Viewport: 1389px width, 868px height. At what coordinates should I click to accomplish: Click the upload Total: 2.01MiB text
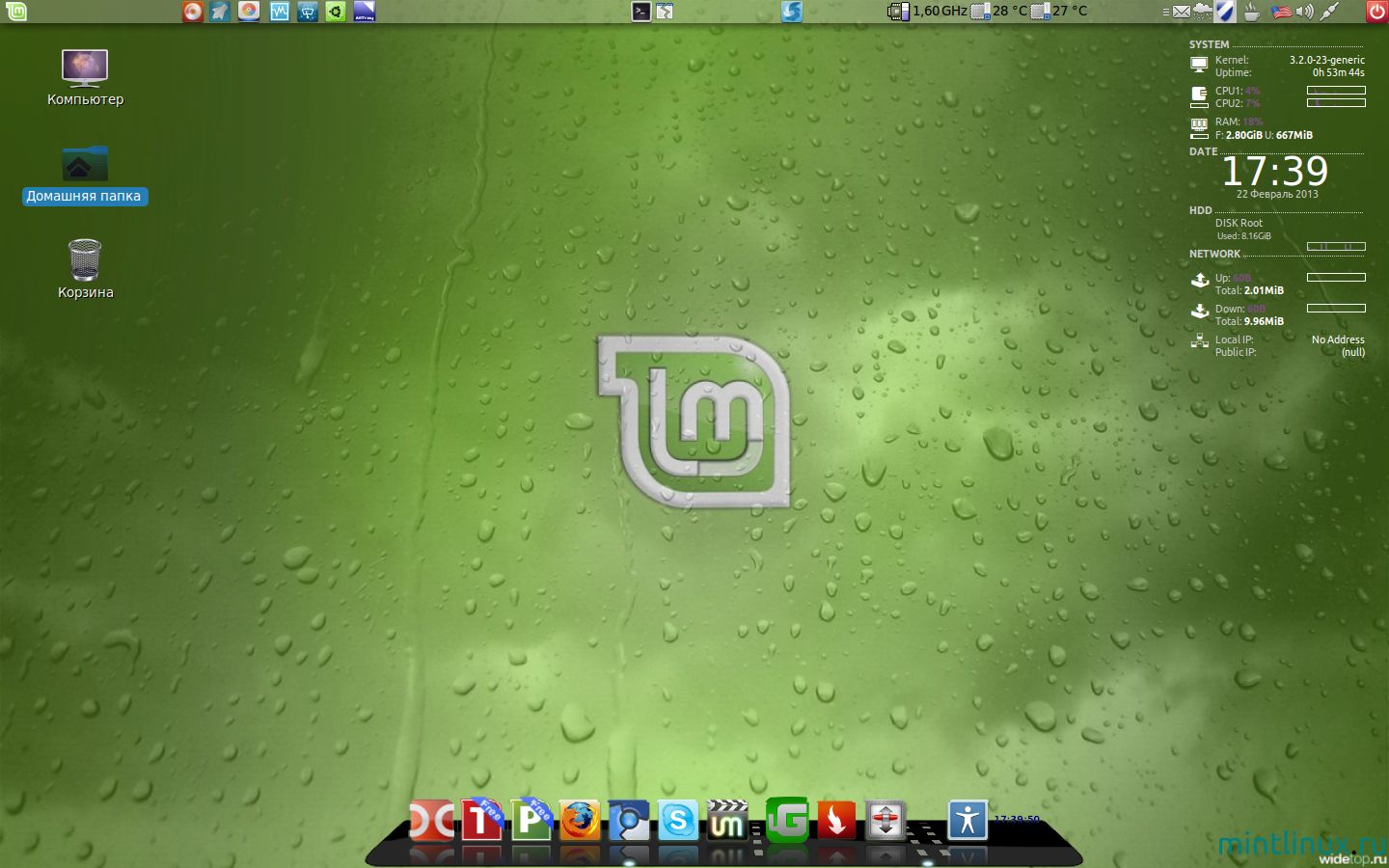click(x=1249, y=290)
